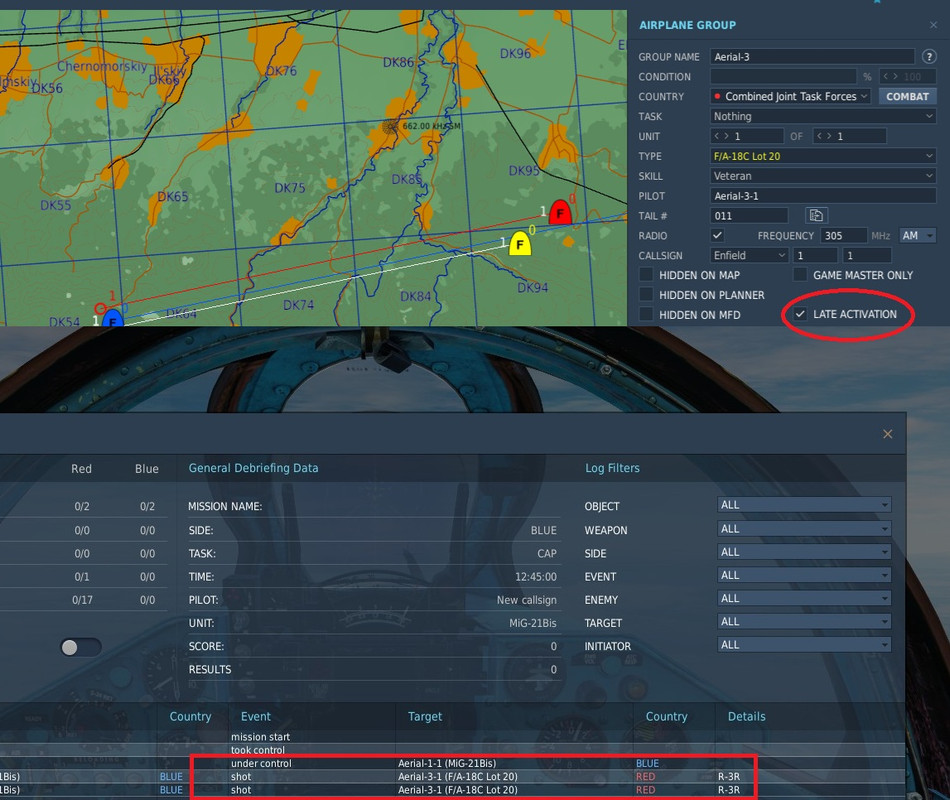Click the red waypoint 1 circle marker
This screenshot has width=950, height=800.
(100, 308)
